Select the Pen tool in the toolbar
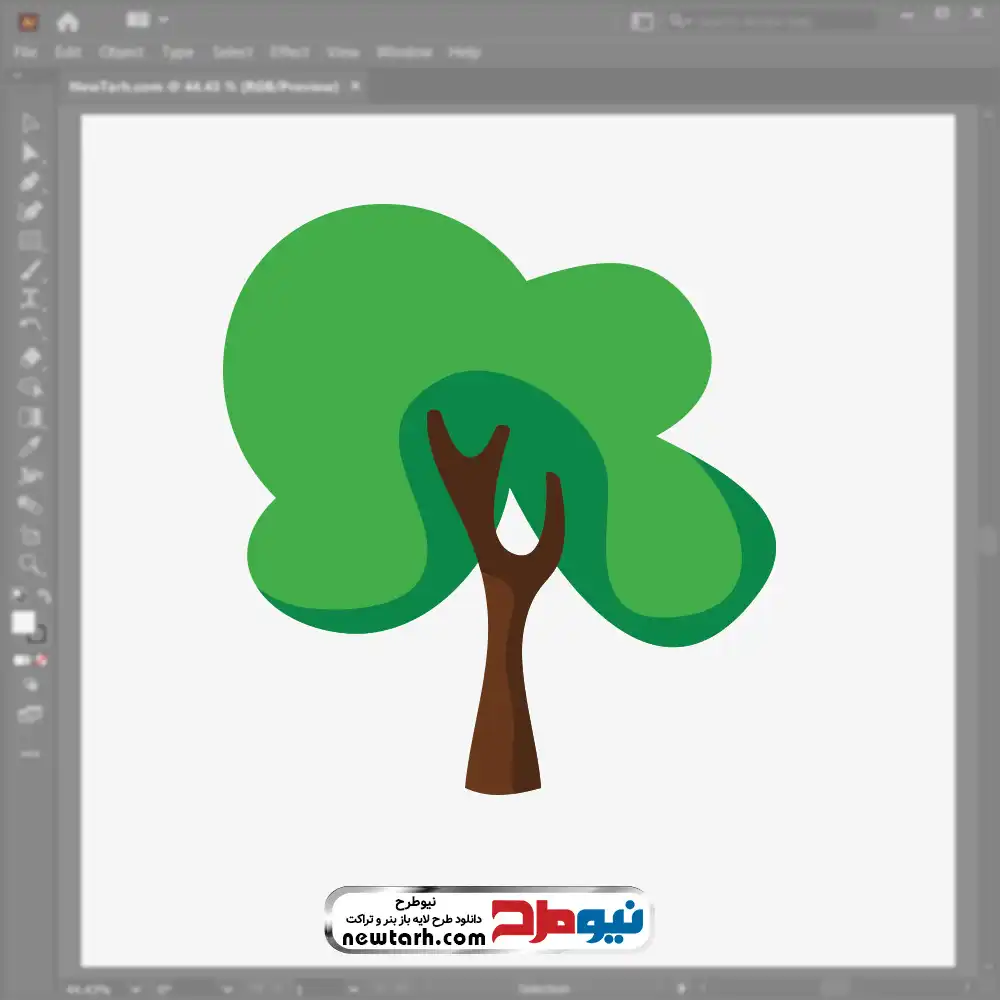This screenshot has height=1000, width=1000. [30, 182]
